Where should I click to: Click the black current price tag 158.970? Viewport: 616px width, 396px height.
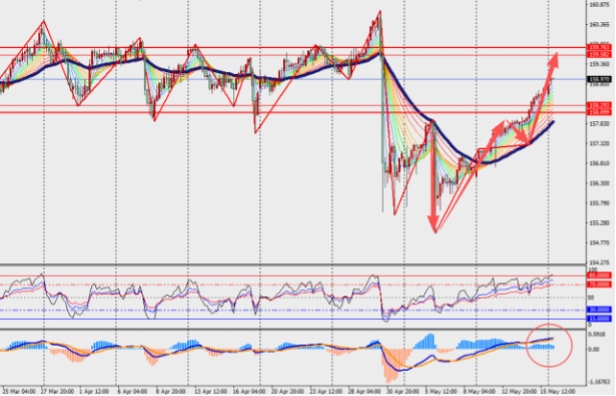coord(599,79)
